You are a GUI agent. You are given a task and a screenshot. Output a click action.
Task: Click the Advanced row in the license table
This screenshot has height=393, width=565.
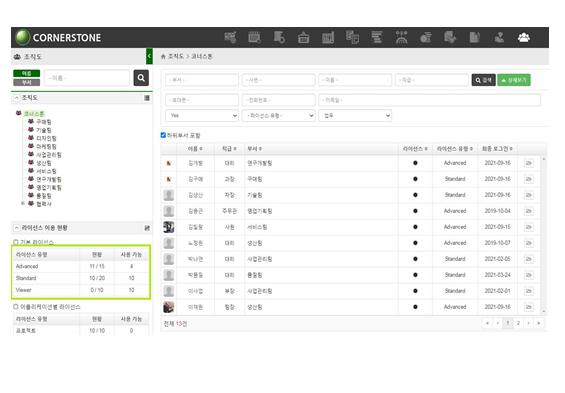click(81, 266)
